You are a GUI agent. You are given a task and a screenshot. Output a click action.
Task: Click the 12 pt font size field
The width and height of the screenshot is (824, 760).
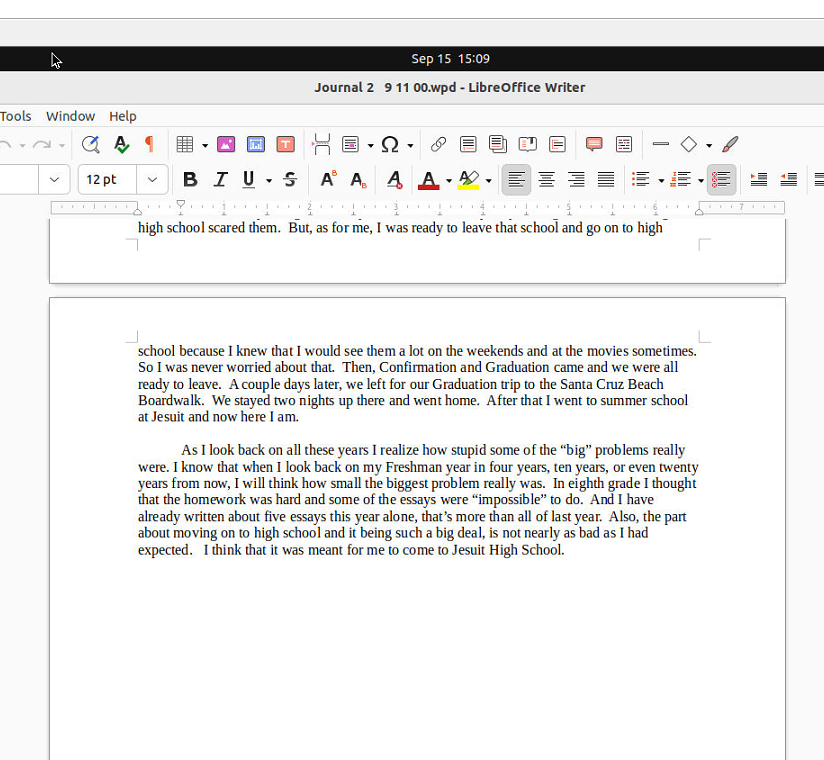107,180
